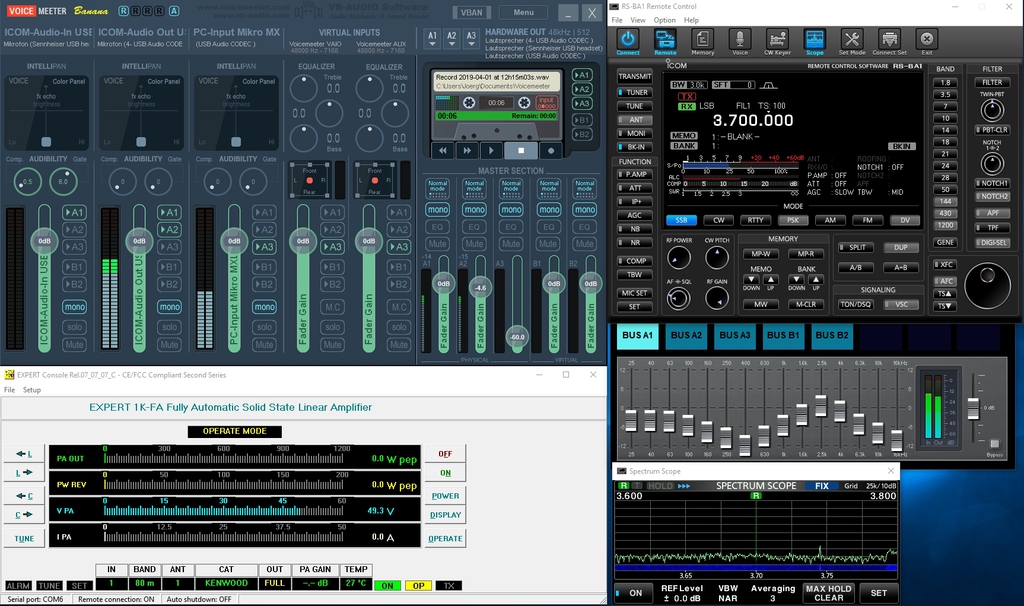Select the BUS A3 equalizer tab
This screenshot has height=606, width=1024.
[x=735, y=335]
